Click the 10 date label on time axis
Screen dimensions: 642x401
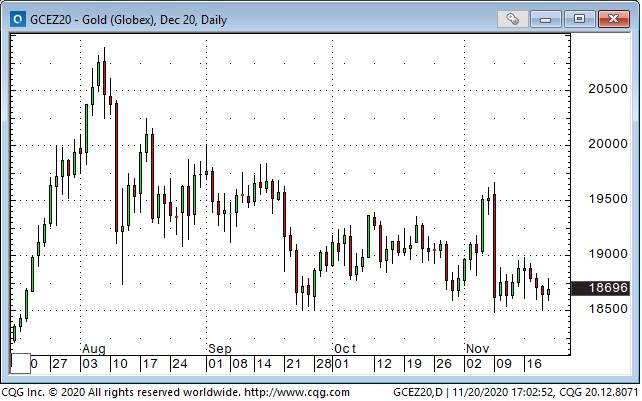pos(120,364)
